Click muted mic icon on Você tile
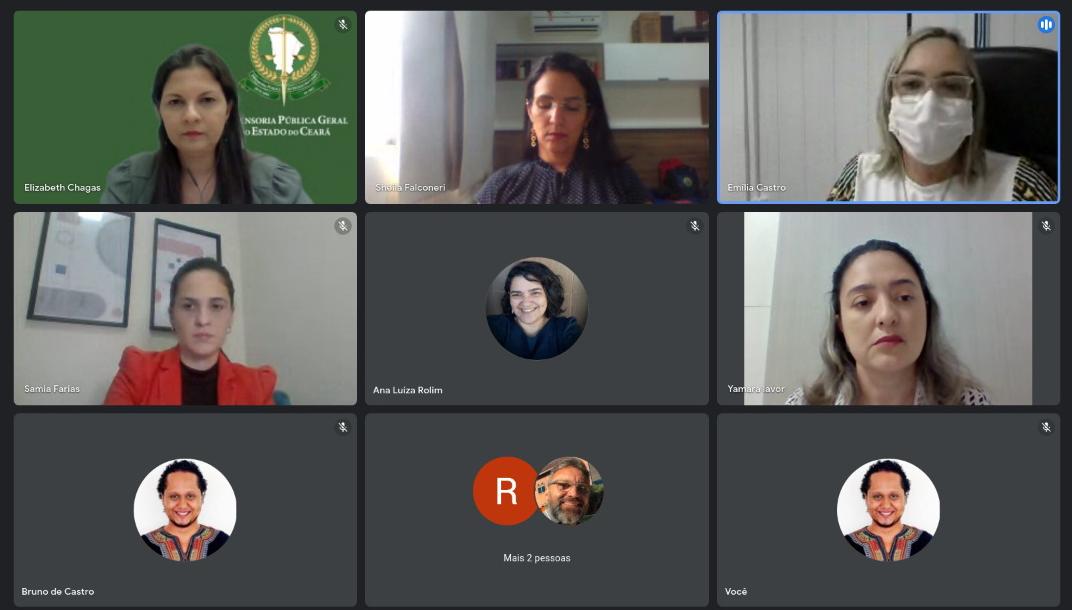 [1046, 427]
